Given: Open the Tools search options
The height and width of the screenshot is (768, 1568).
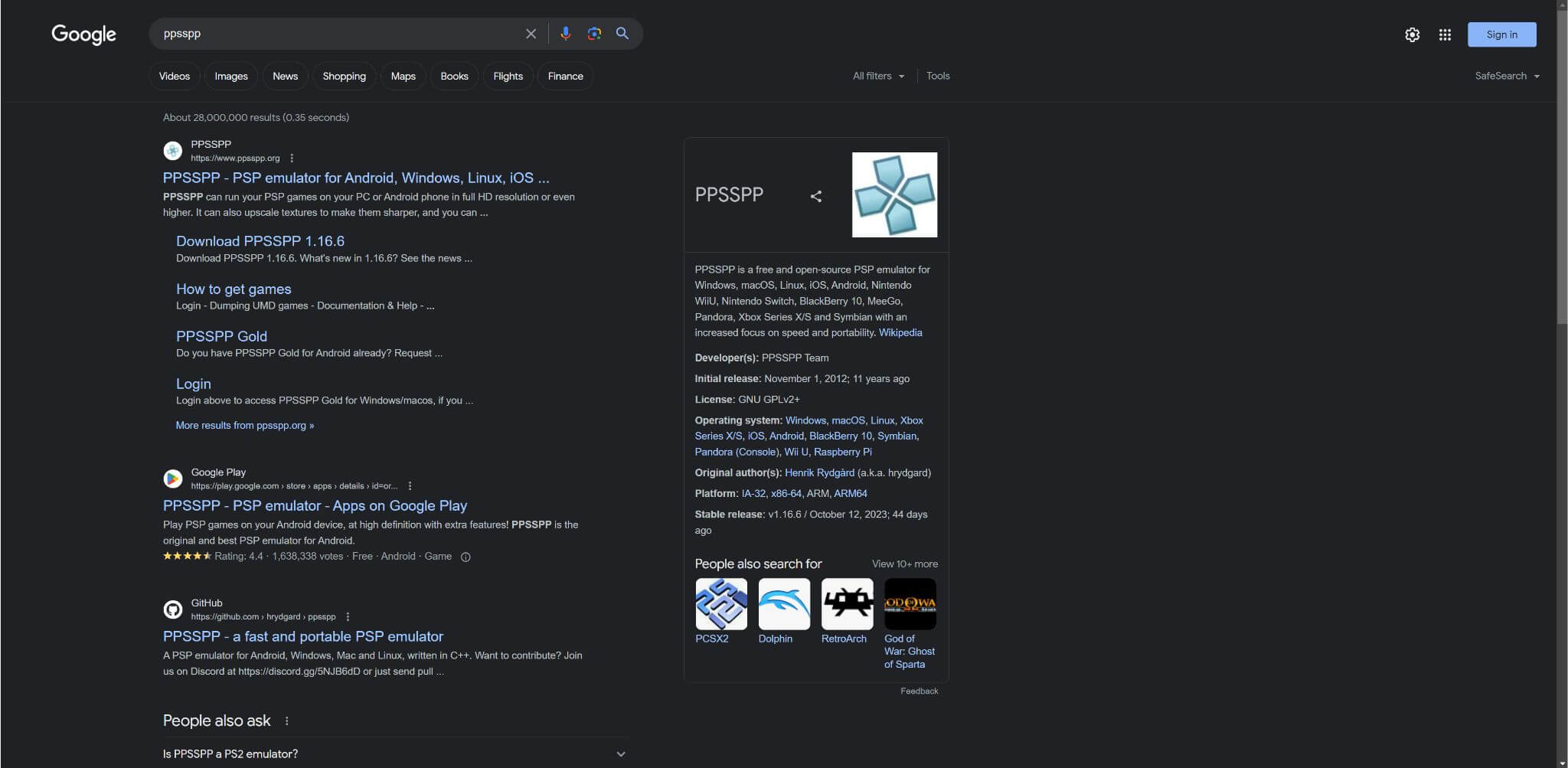Looking at the screenshot, I should pyautogui.click(x=938, y=76).
